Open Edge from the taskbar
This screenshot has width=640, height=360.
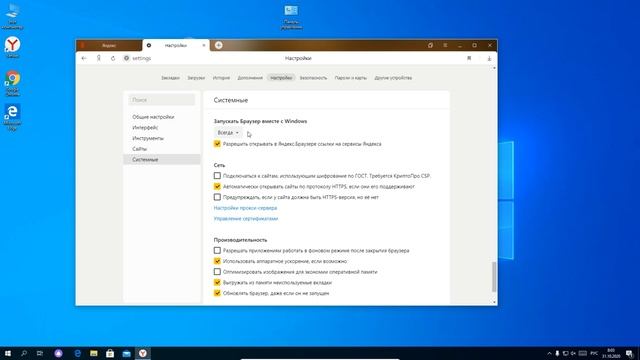pos(77,353)
